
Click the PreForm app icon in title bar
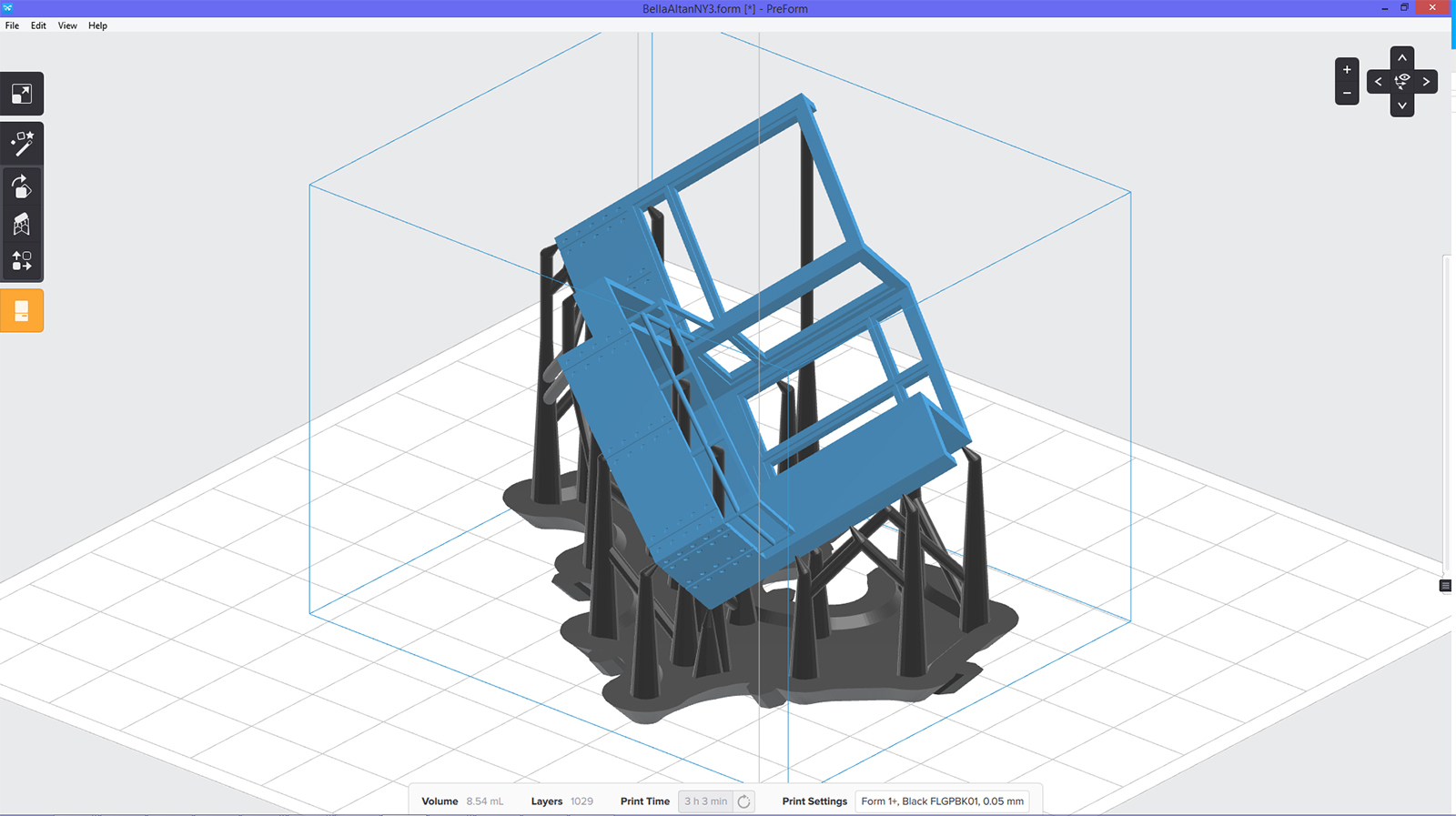[x=7, y=8]
